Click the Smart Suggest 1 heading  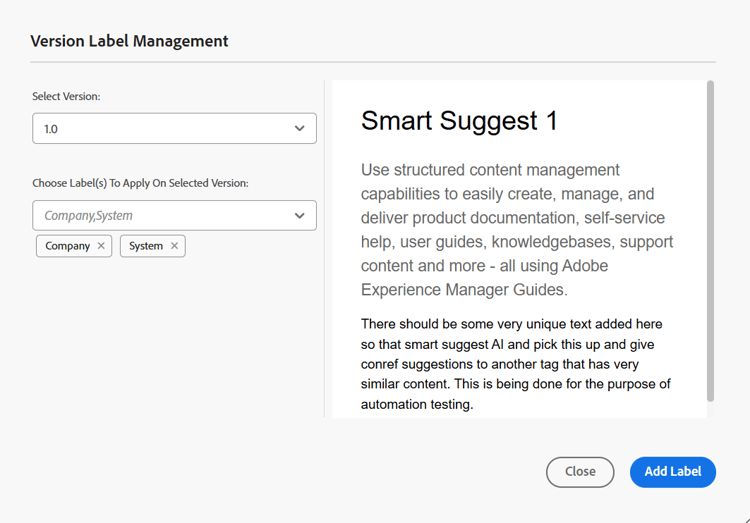click(x=459, y=121)
